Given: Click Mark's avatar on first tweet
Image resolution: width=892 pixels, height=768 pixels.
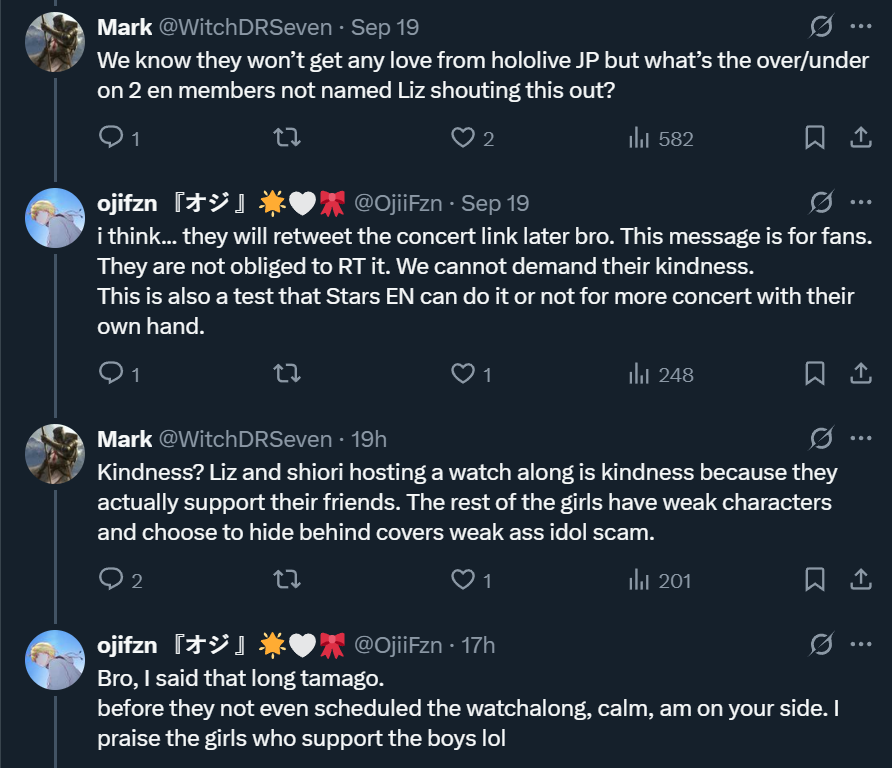Looking at the screenshot, I should 55,43.
